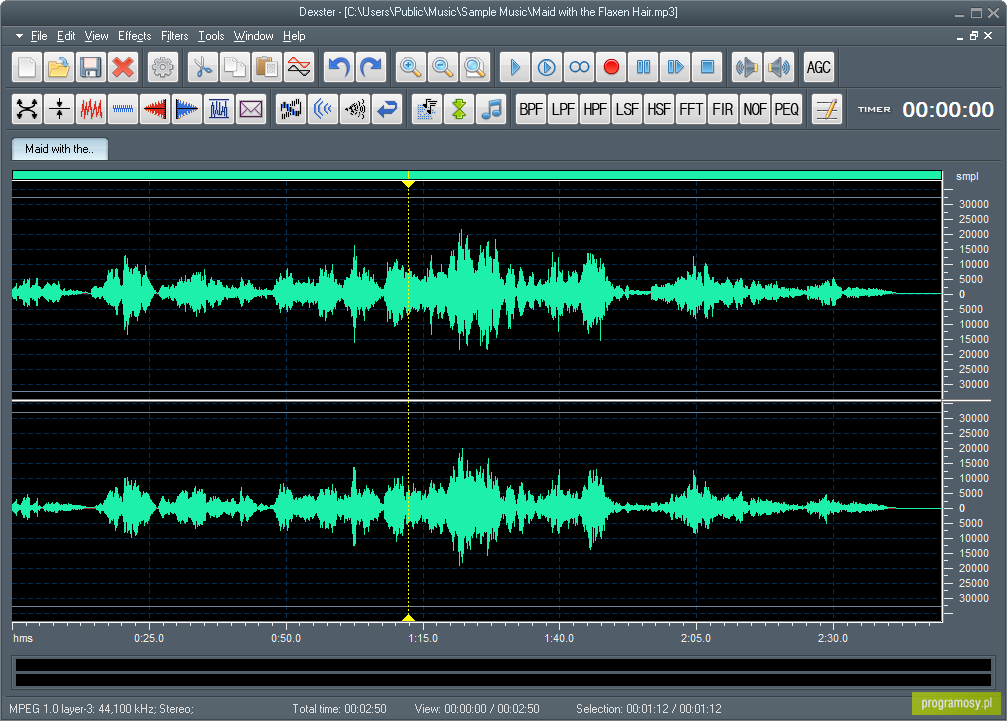The image size is (1007, 721).
Task: Click the circled play button
Action: click(x=547, y=67)
